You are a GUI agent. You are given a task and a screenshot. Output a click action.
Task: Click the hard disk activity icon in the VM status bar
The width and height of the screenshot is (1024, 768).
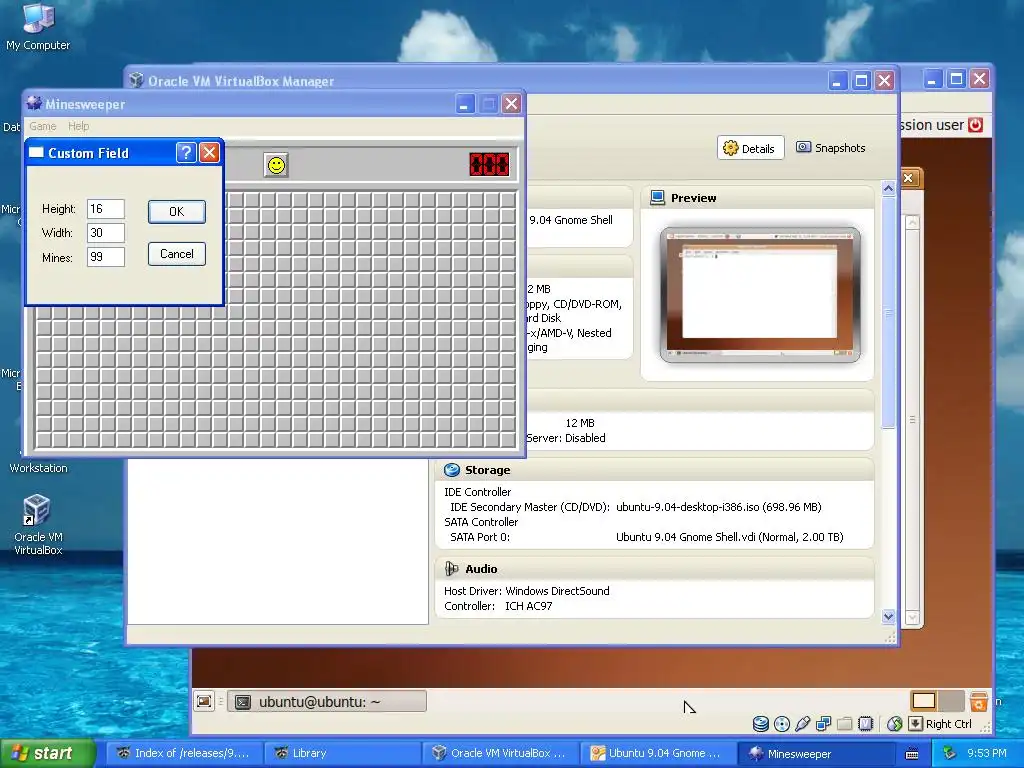(x=761, y=724)
